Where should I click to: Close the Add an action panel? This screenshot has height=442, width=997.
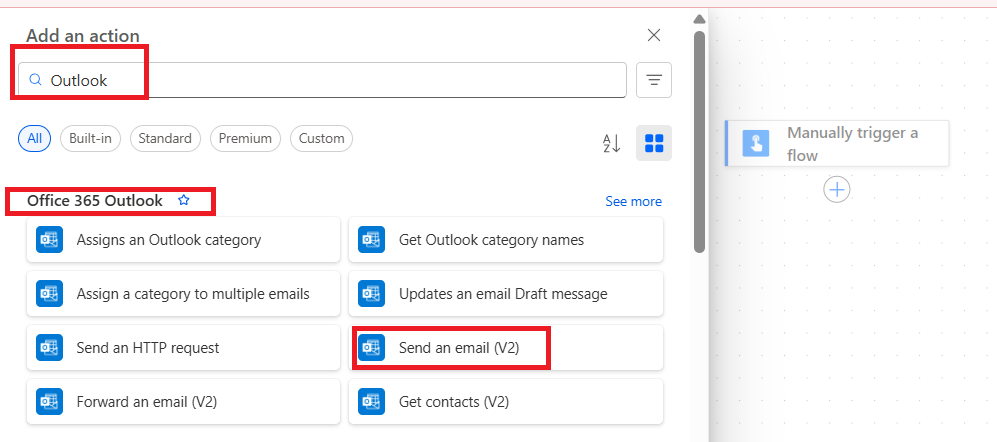pyautogui.click(x=654, y=36)
